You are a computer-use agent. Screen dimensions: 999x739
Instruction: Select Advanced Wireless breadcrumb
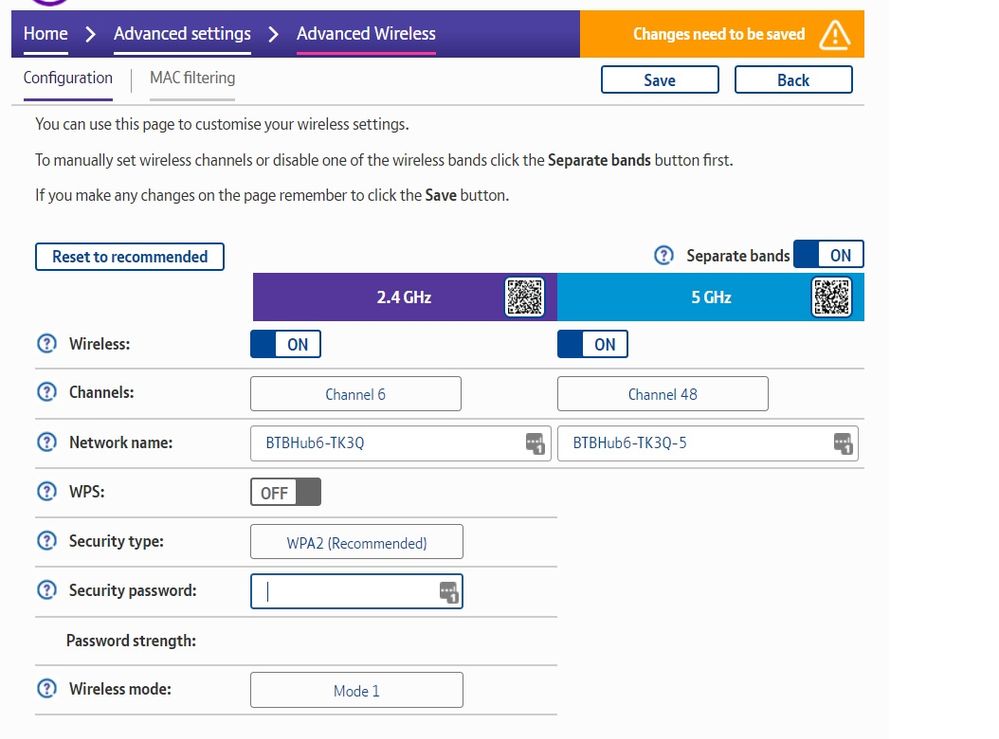pos(366,34)
